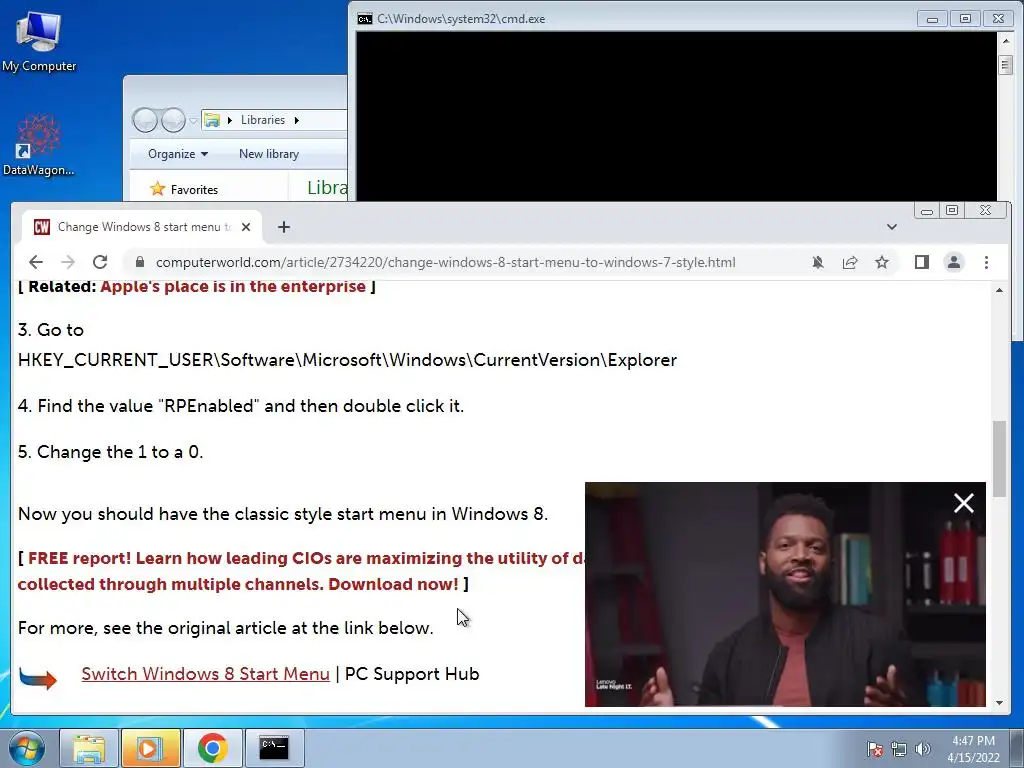Expand Chrome tab search chevron
Viewport: 1024px width, 768px height.
point(891,227)
